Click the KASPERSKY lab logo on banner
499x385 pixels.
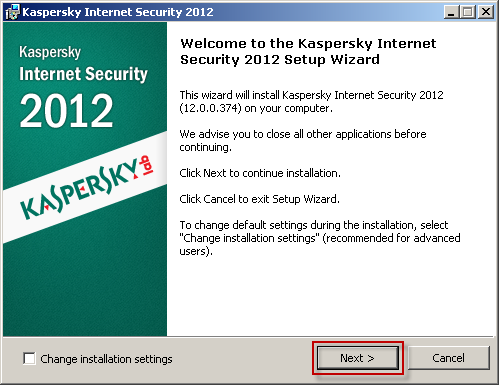(87, 188)
